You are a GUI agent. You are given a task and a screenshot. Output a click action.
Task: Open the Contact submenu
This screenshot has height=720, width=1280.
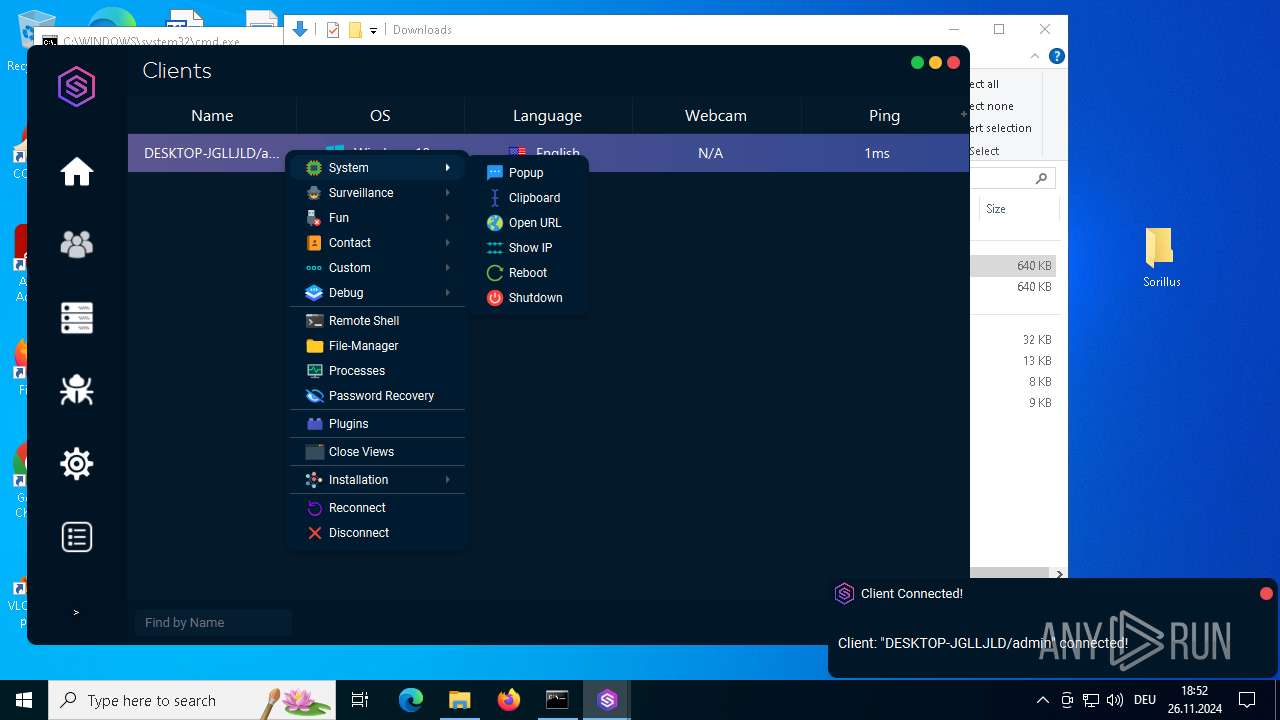[x=378, y=243]
